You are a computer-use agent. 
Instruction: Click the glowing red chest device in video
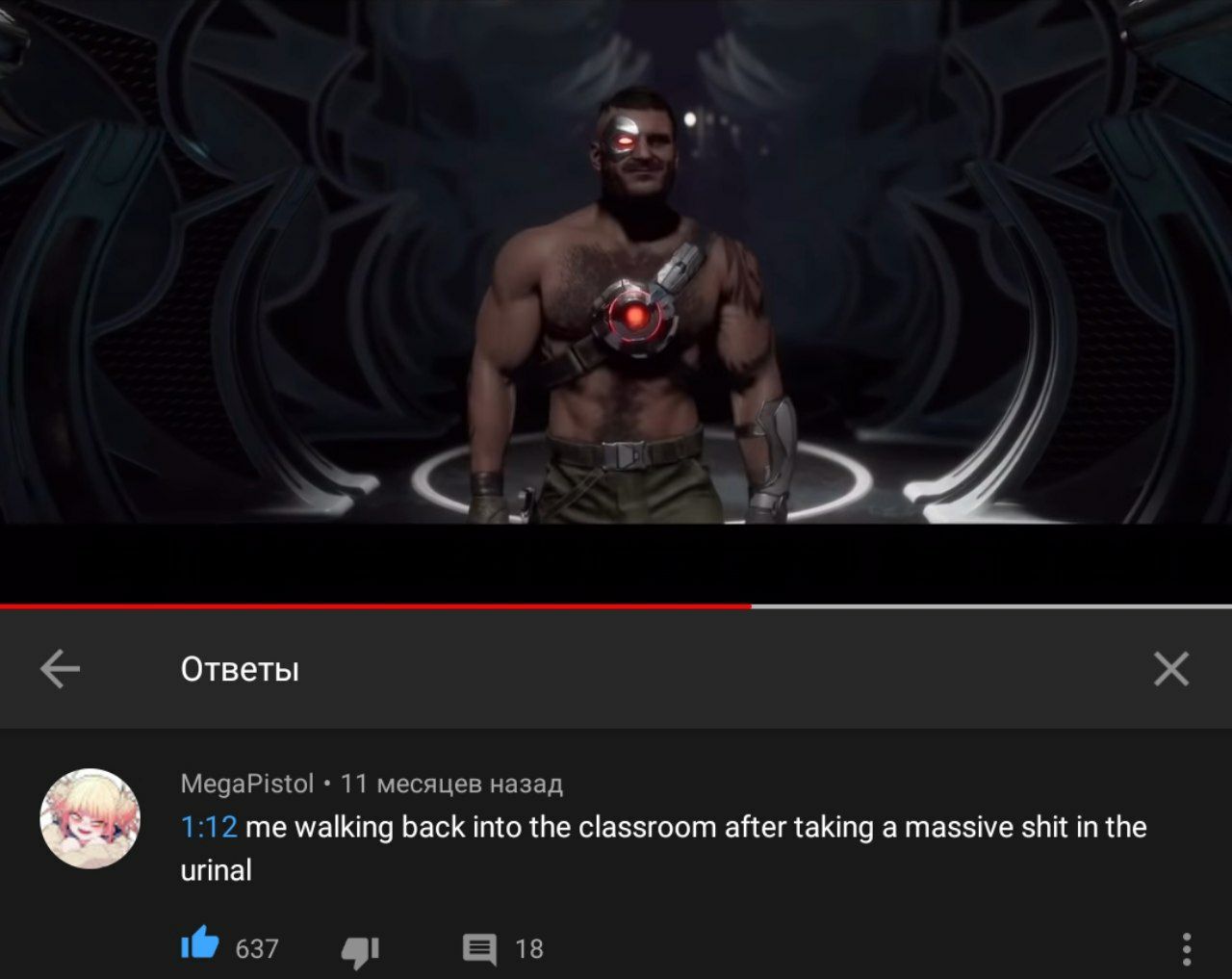coord(633,317)
